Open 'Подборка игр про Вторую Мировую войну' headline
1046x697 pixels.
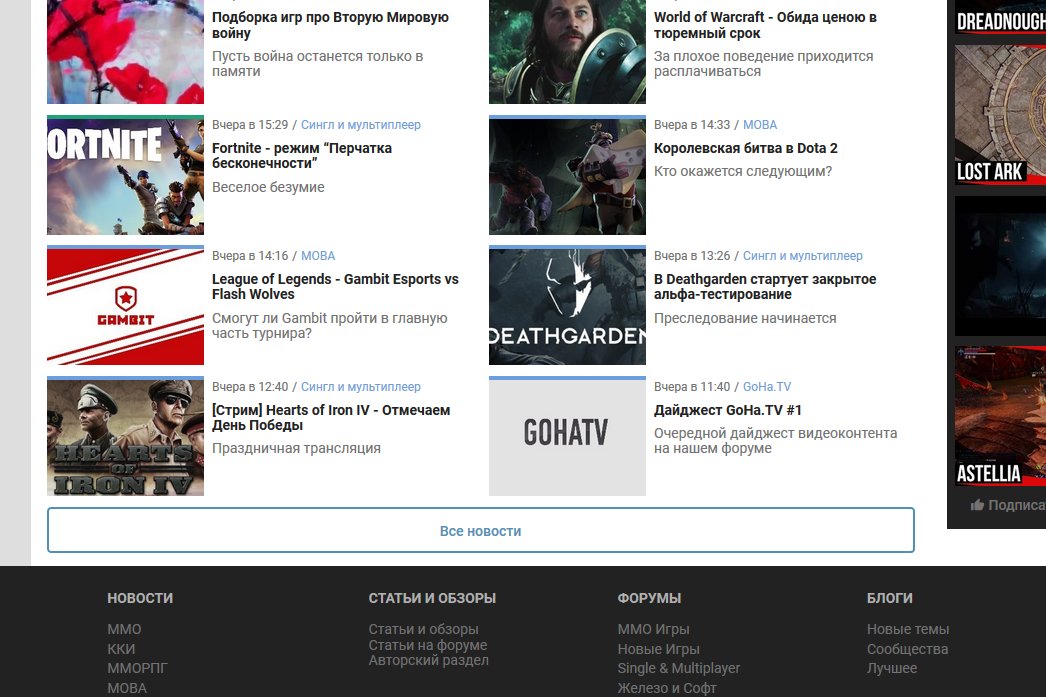click(330, 25)
